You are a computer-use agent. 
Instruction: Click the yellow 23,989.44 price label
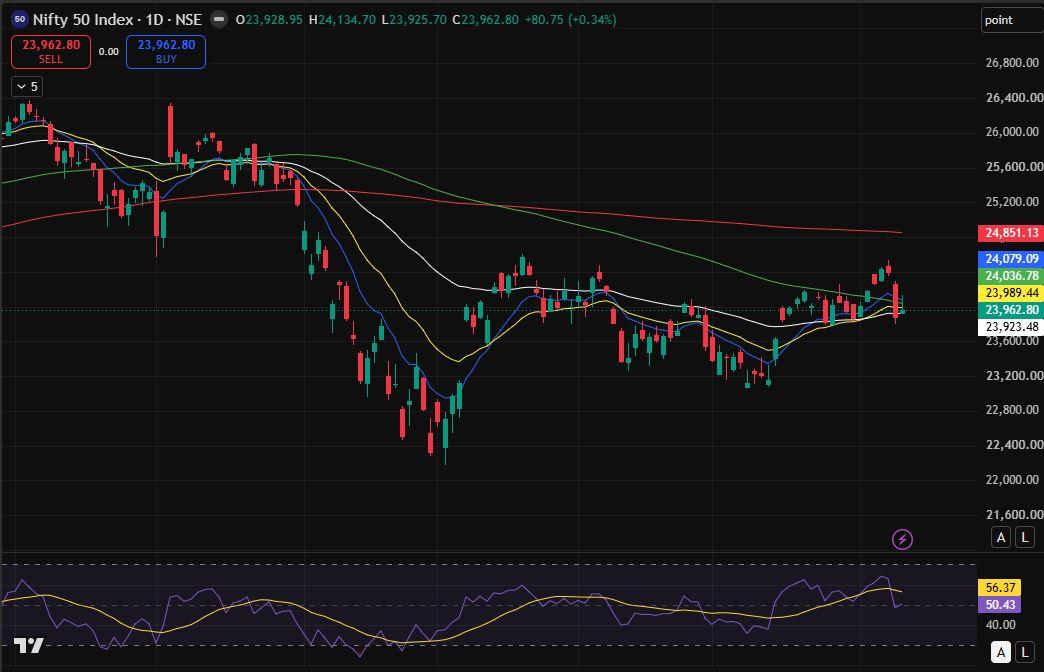(x=1011, y=293)
